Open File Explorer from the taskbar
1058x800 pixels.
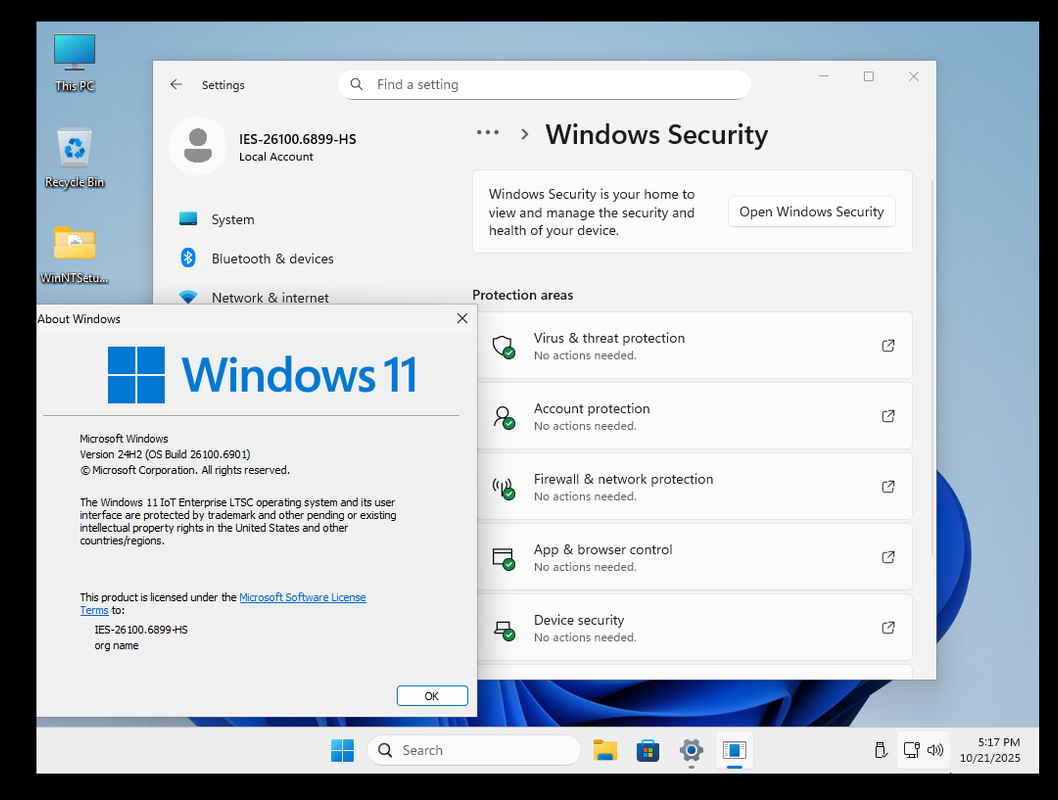[605, 750]
